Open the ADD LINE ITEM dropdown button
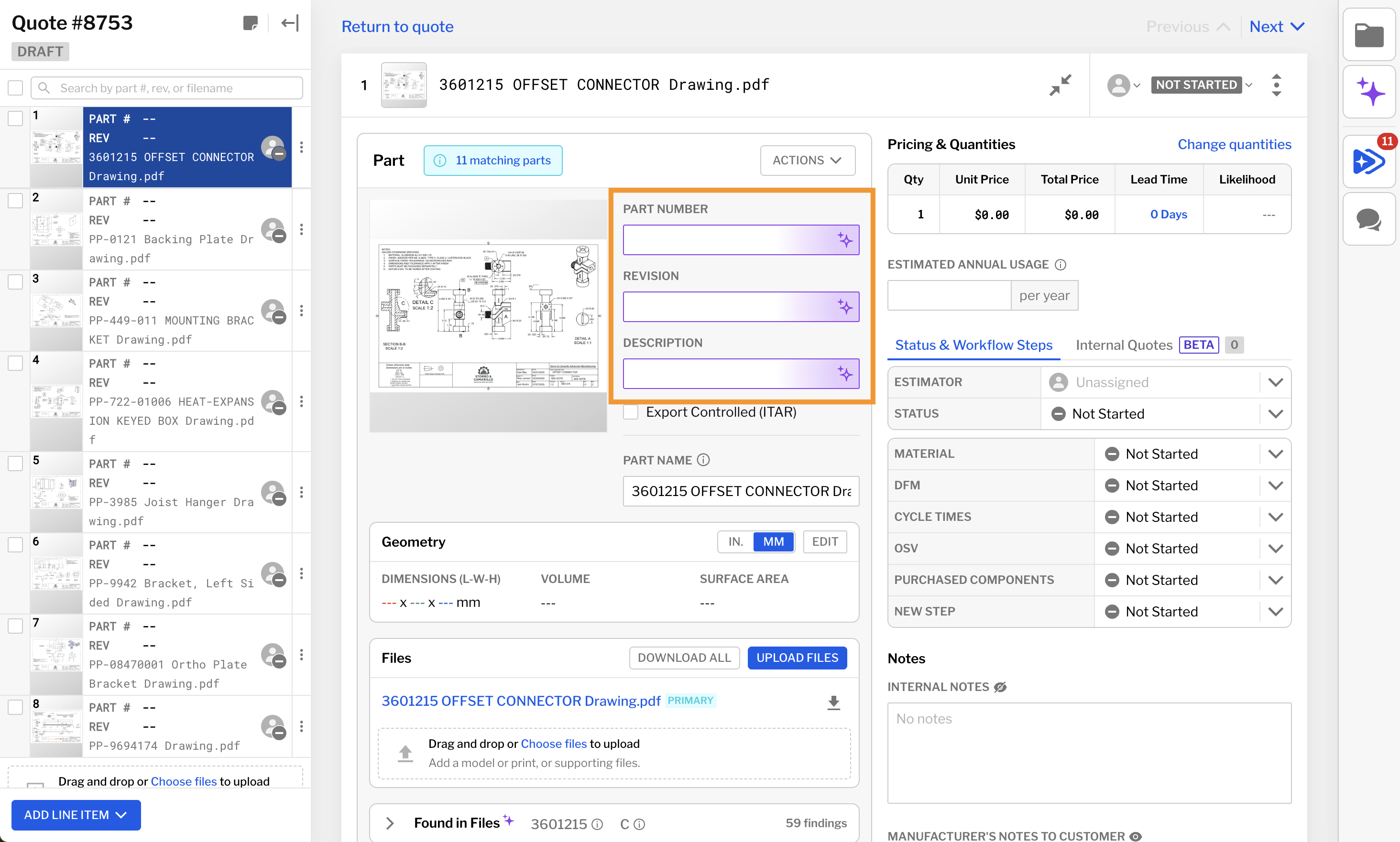 point(76,815)
